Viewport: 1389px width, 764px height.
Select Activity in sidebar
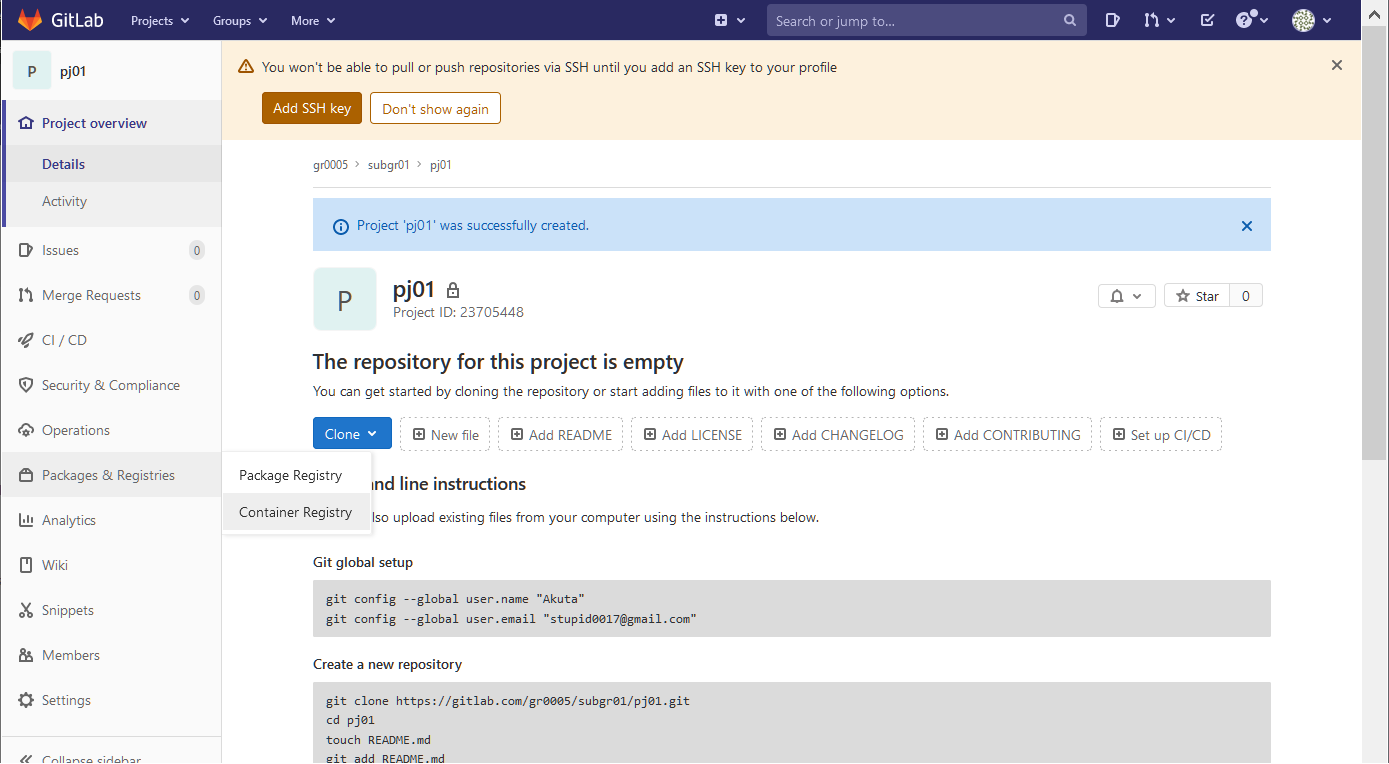tap(111, 201)
